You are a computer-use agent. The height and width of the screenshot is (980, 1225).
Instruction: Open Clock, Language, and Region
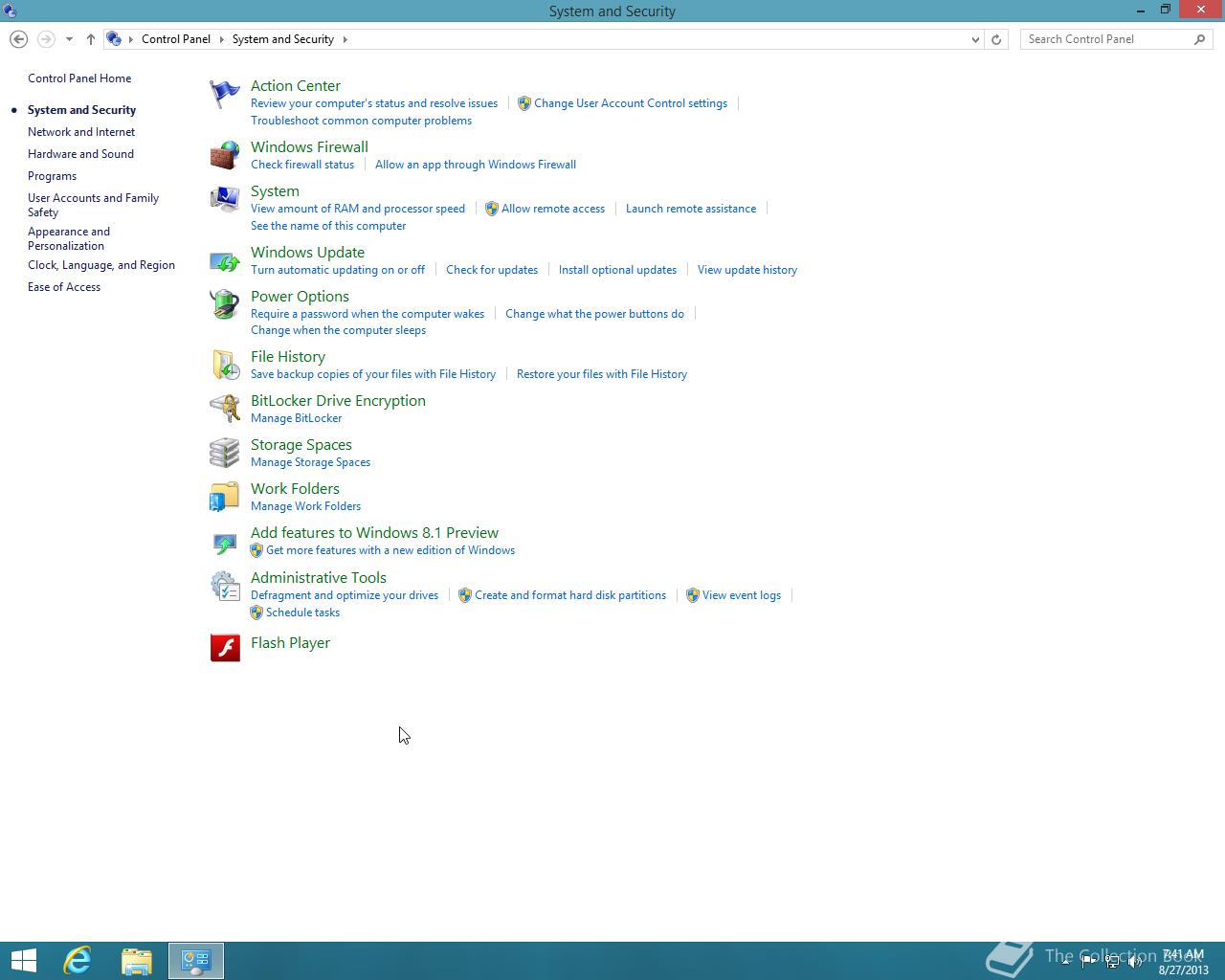click(x=101, y=265)
